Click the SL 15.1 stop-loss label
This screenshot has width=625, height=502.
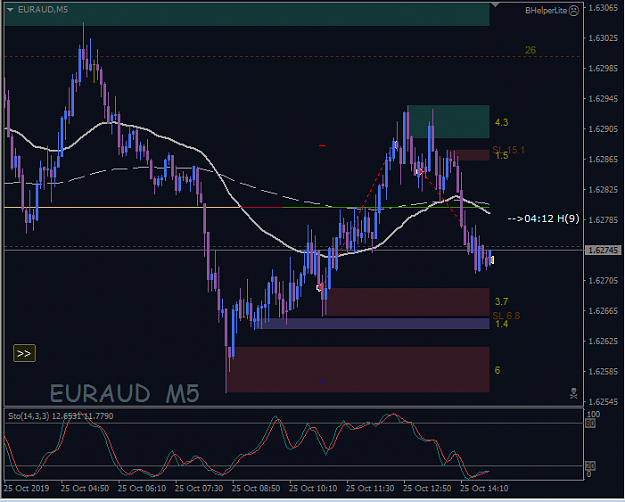click(509, 150)
